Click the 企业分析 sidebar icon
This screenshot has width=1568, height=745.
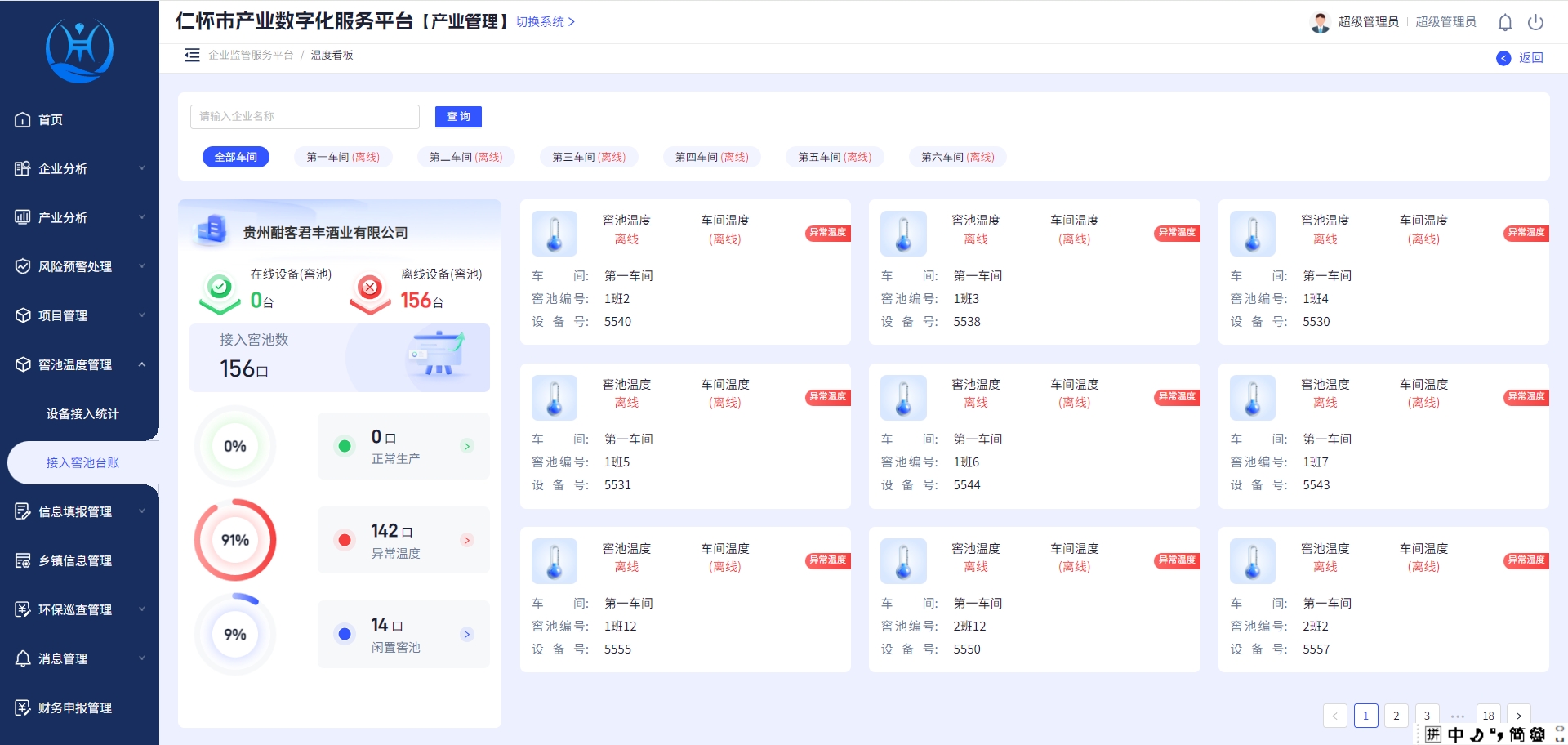pos(23,168)
